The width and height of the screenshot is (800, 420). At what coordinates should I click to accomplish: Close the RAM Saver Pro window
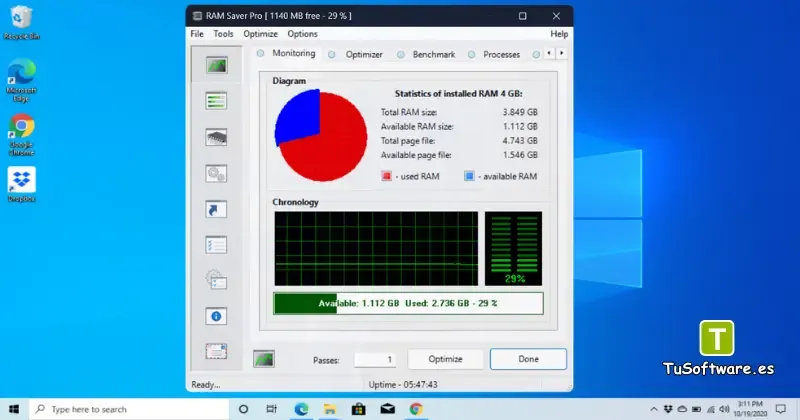556,16
